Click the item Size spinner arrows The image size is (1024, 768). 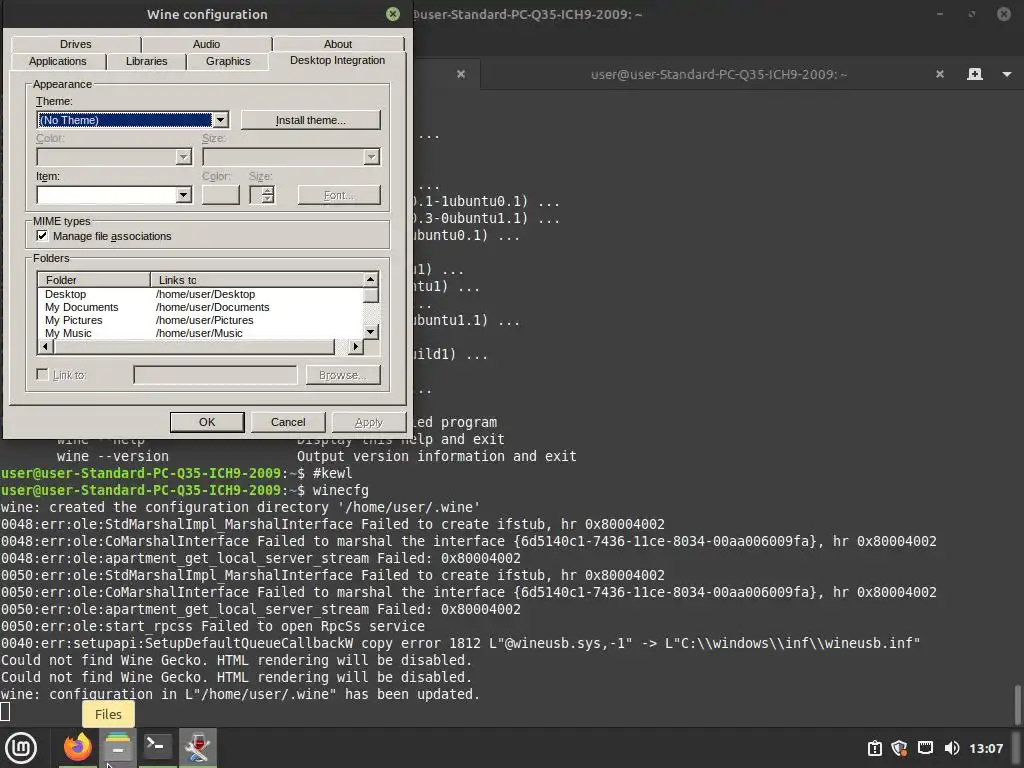[268, 195]
